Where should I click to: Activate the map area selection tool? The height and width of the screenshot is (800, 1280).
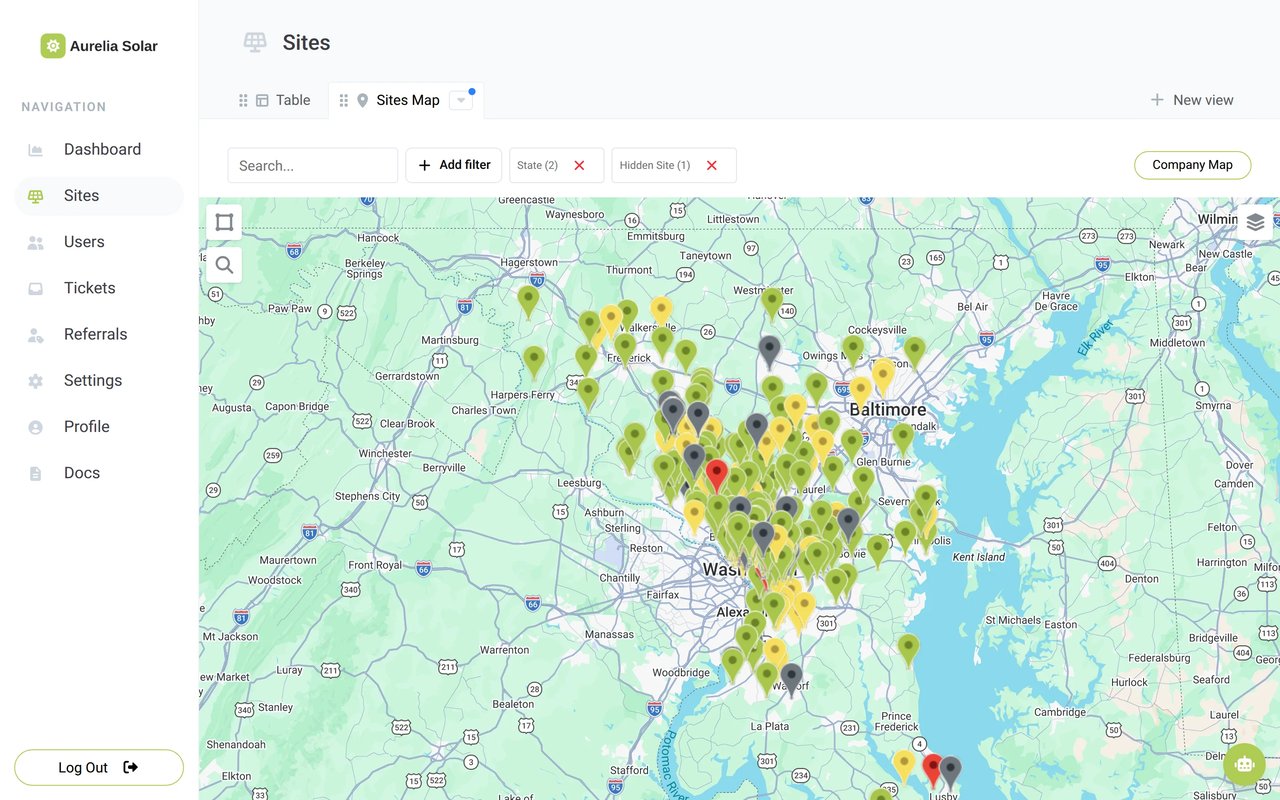224,222
